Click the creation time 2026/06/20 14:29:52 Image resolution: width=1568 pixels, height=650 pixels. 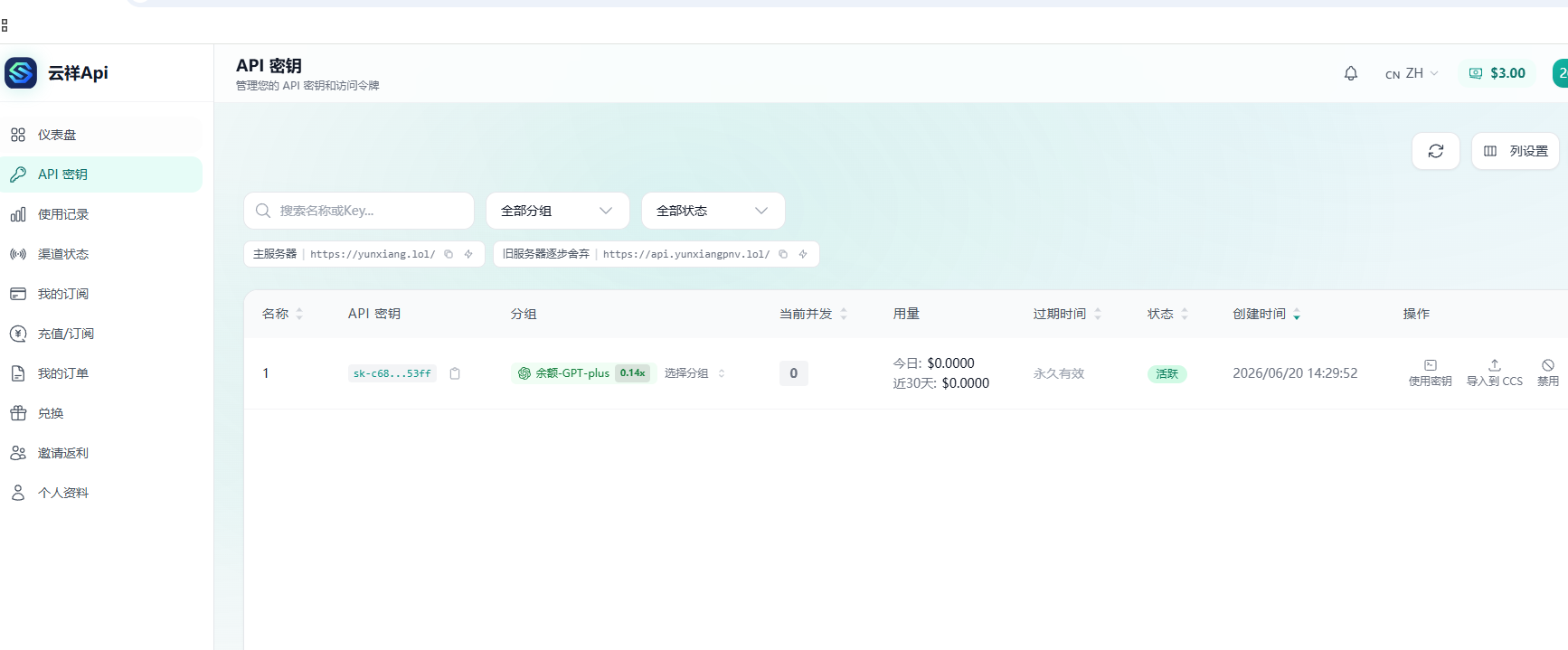[x=1295, y=373]
